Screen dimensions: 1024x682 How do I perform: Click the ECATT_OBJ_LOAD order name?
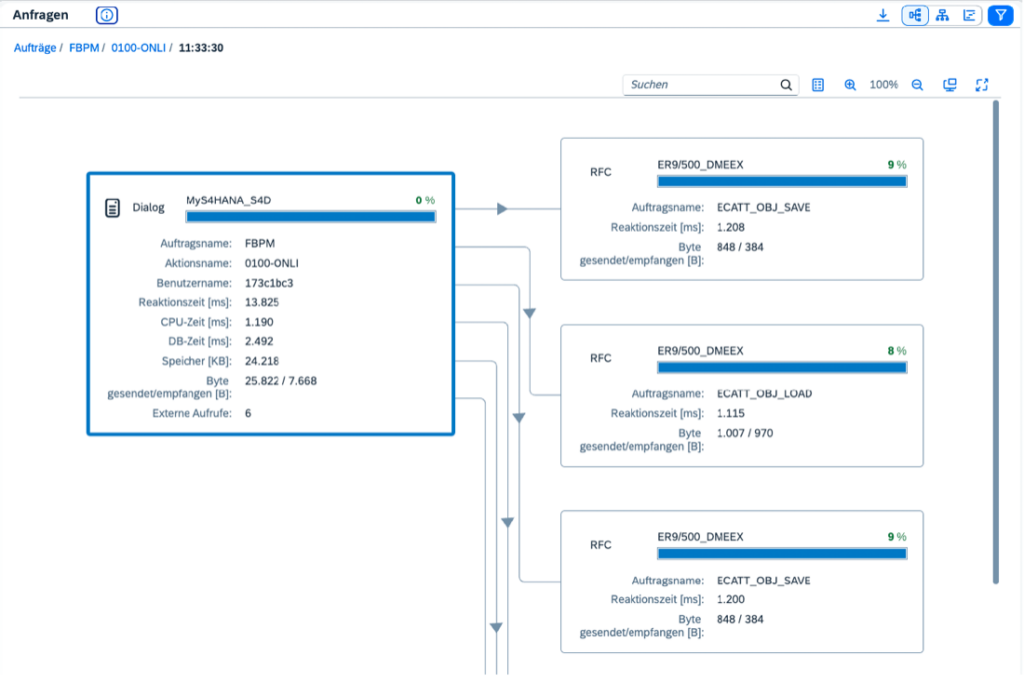coord(765,394)
